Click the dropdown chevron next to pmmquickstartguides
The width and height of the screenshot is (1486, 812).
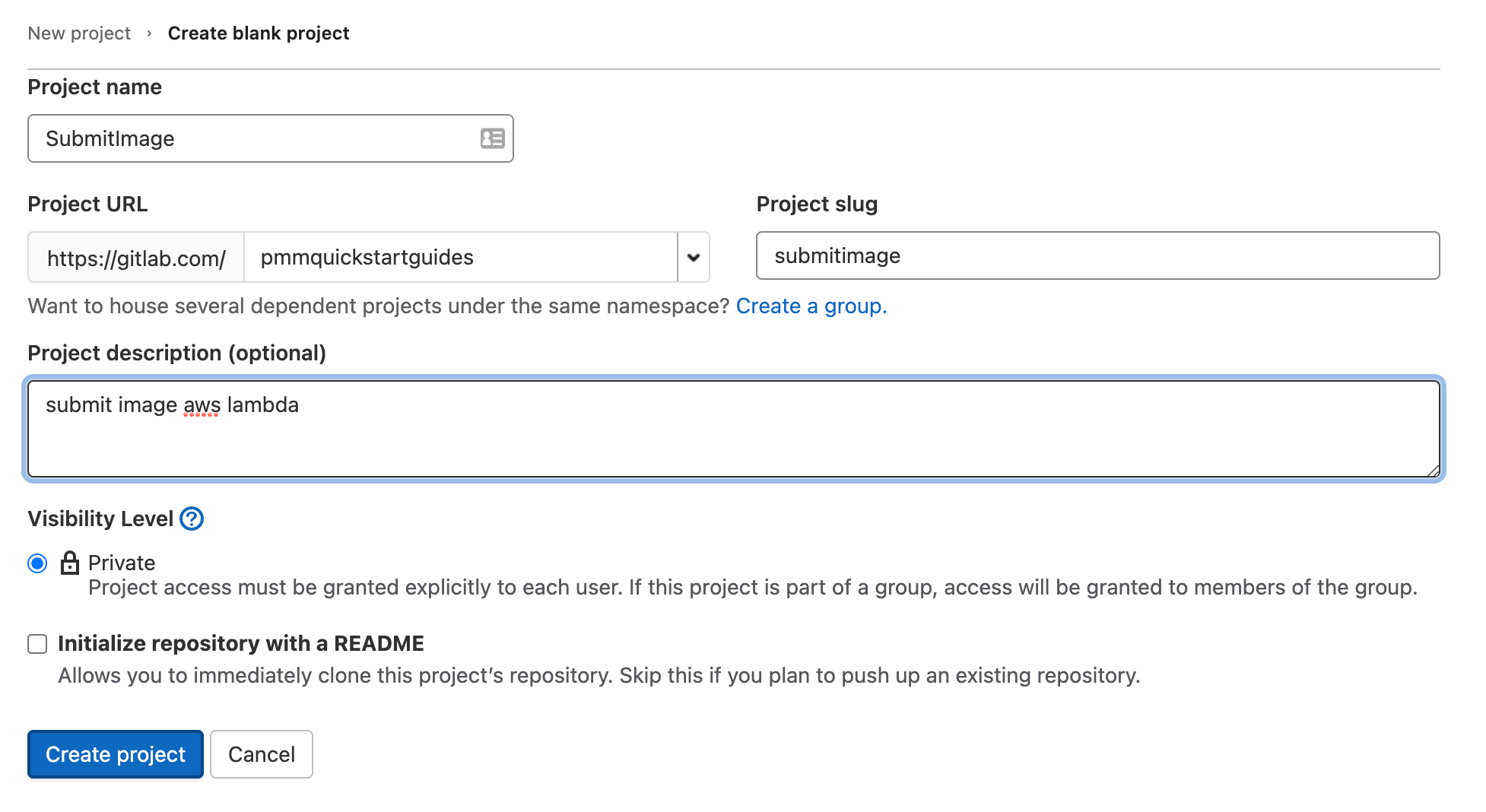(x=693, y=258)
